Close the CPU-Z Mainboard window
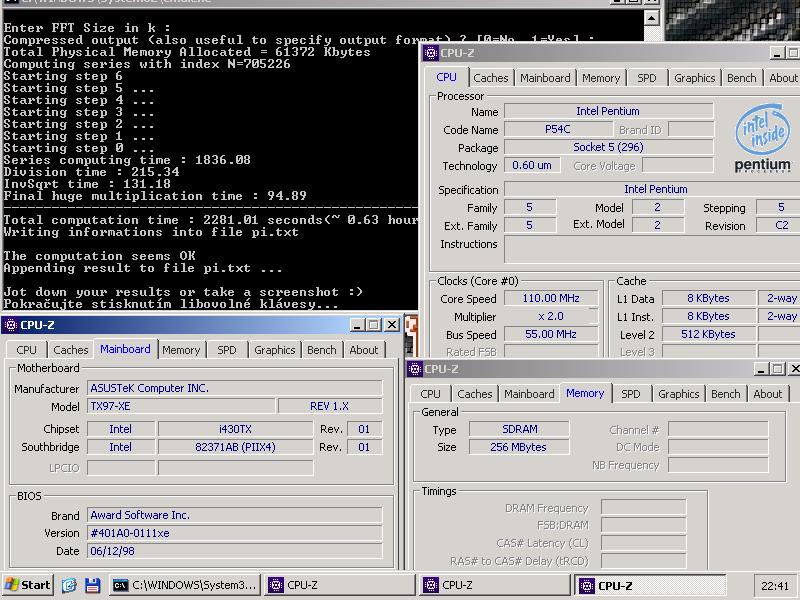Image resolution: width=800 pixels, height=600 pixels. coord(391,325)
